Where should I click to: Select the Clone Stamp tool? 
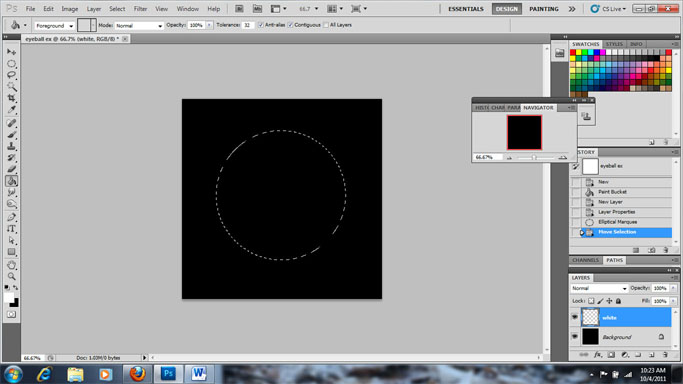pyautogui.click(x=11, y=146)
